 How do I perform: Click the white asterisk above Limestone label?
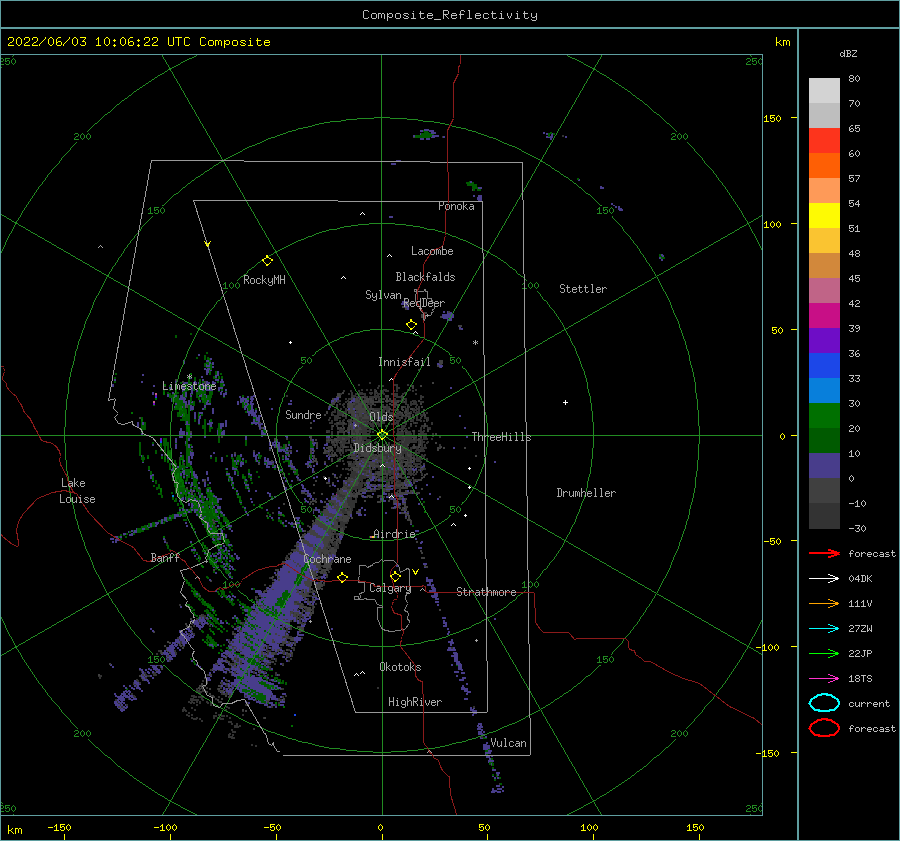[x=189, y=377]
